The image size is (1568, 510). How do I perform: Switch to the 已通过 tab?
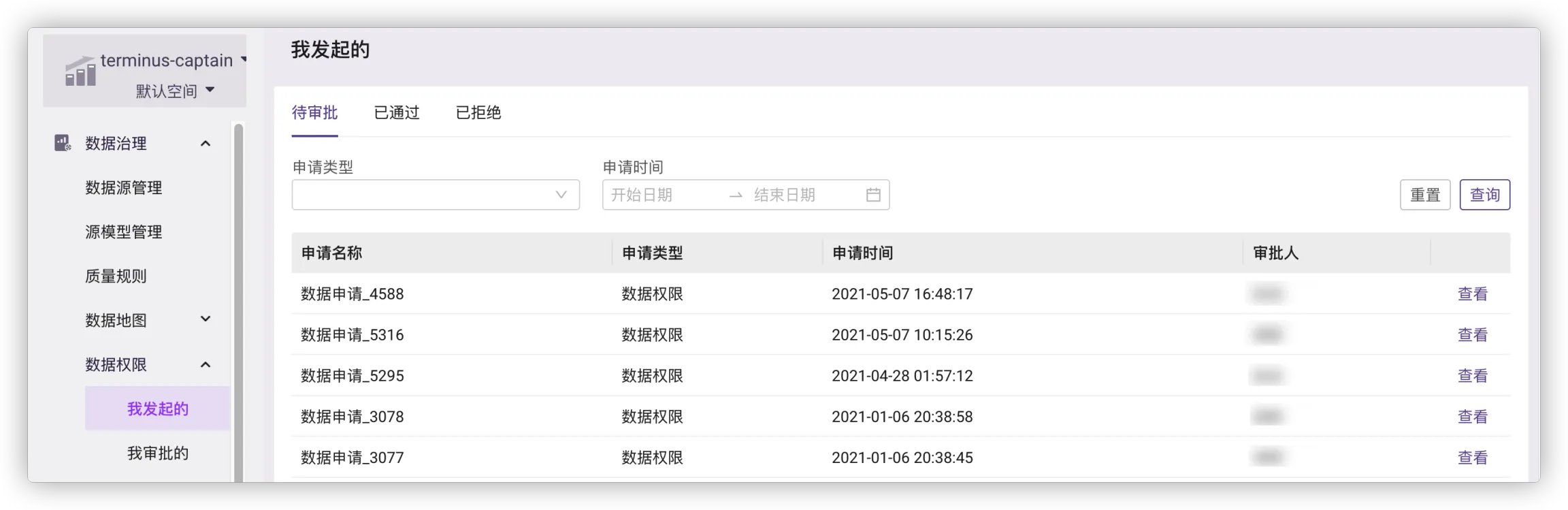coord(397,113)
